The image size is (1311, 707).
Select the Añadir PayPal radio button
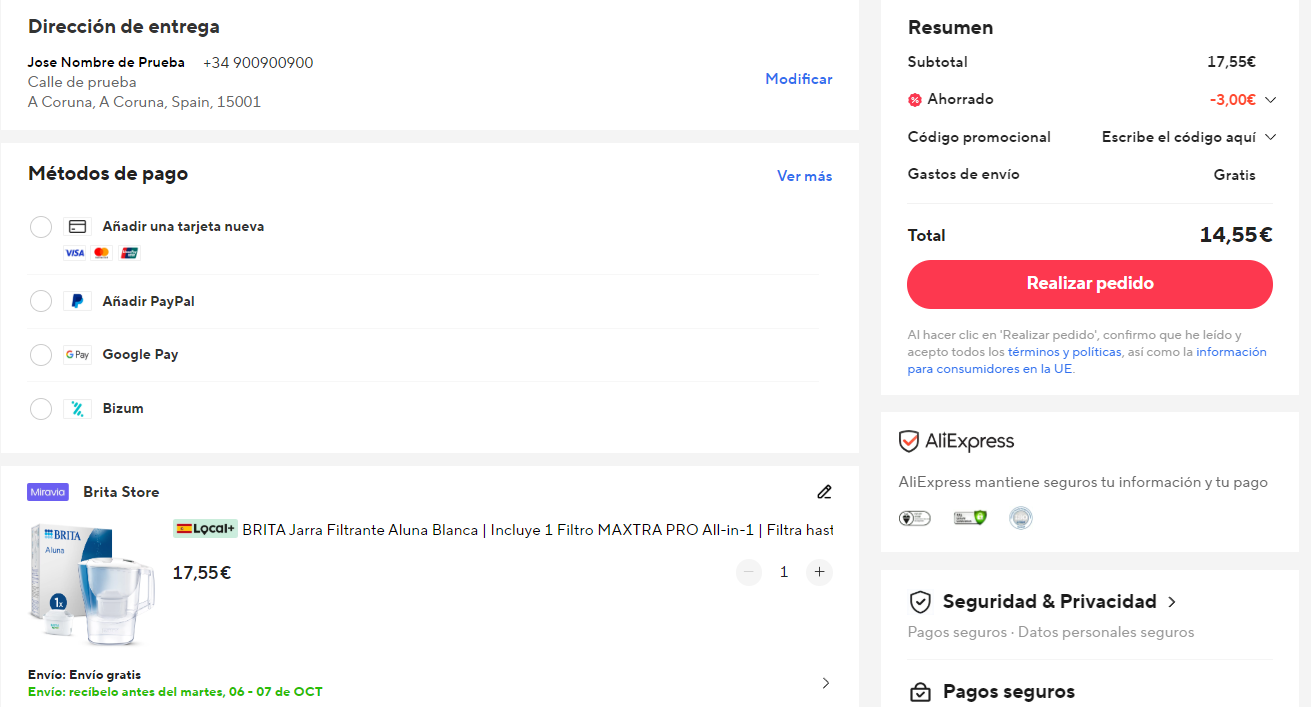coord(41,301)
